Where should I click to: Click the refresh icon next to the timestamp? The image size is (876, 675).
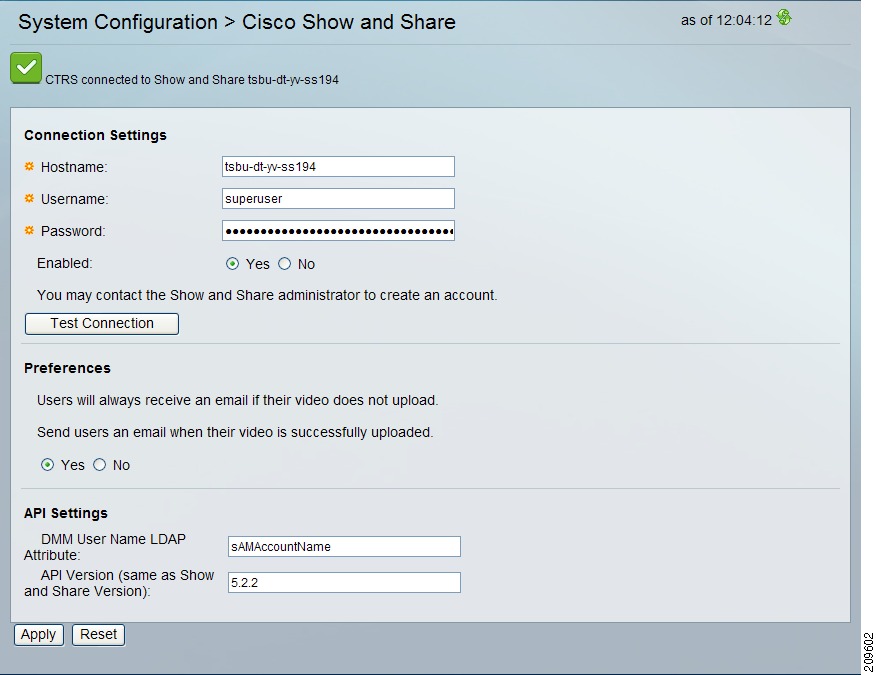pyautogui.click(x=784, y=18)
